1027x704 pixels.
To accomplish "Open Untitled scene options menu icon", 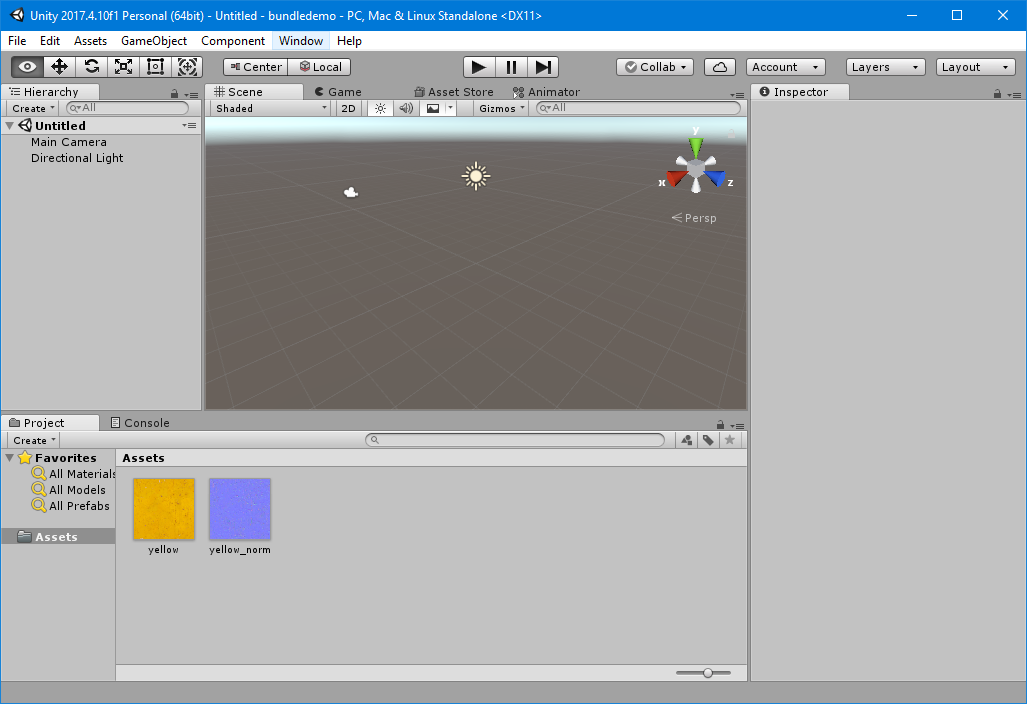I will [189, 126].
